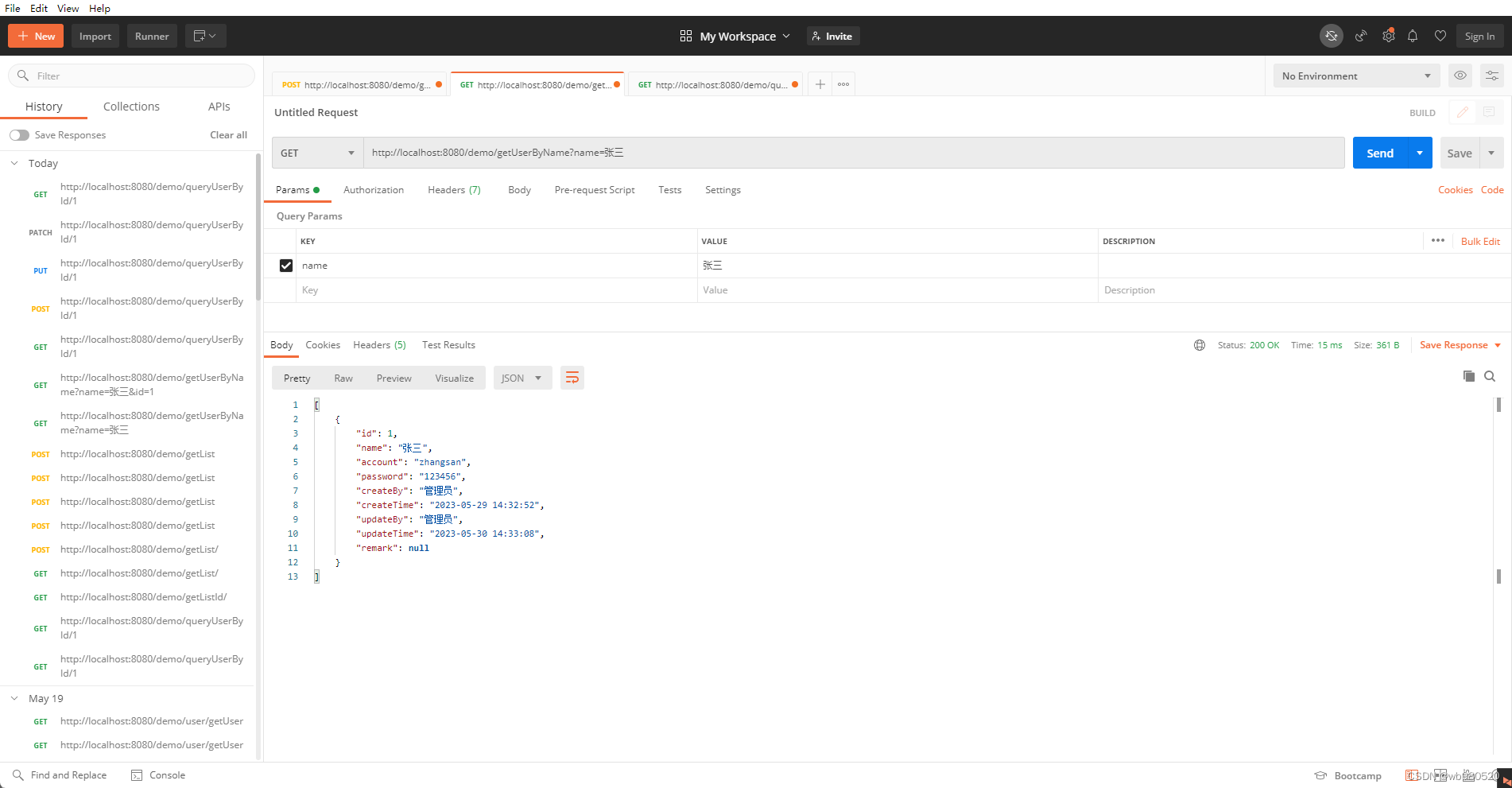Click the empty Key parameter field
1512x788 pixels.
click(496, 290)
